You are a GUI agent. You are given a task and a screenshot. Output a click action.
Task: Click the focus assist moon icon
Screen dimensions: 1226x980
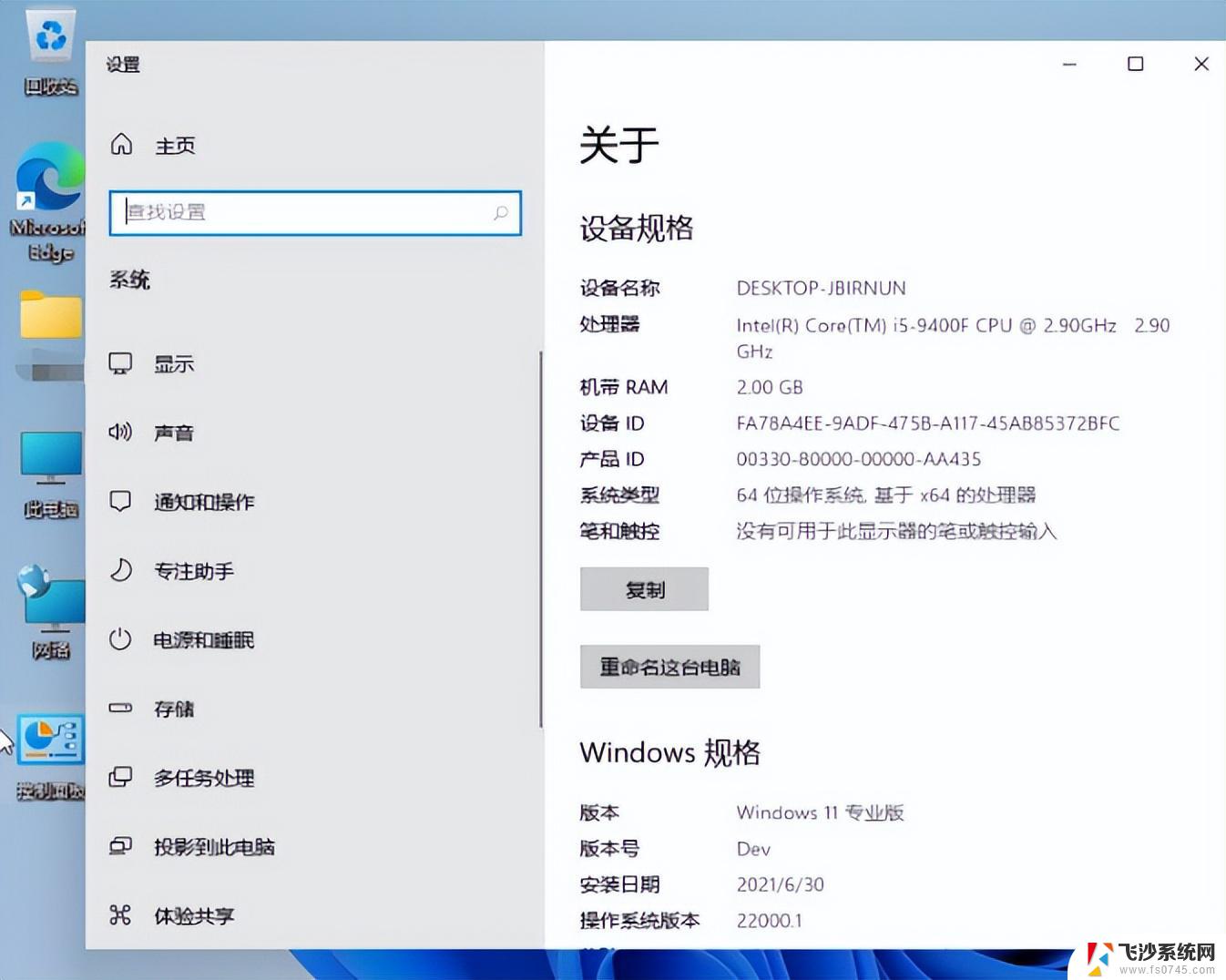120,570
